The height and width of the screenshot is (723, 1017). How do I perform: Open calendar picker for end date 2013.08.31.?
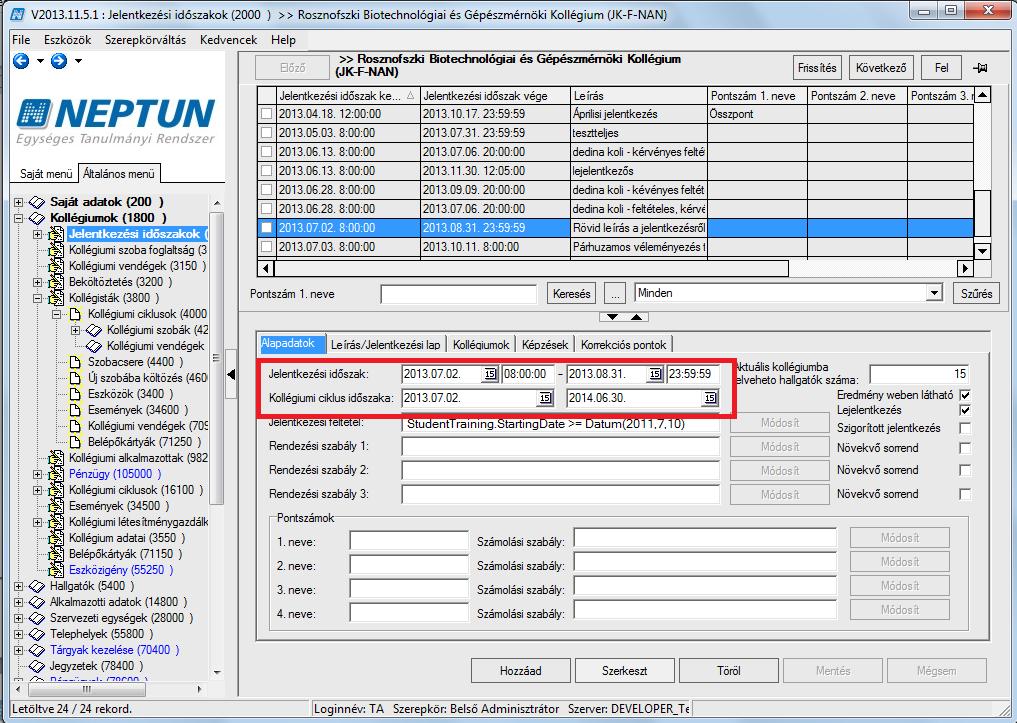(x=655, y=374)
